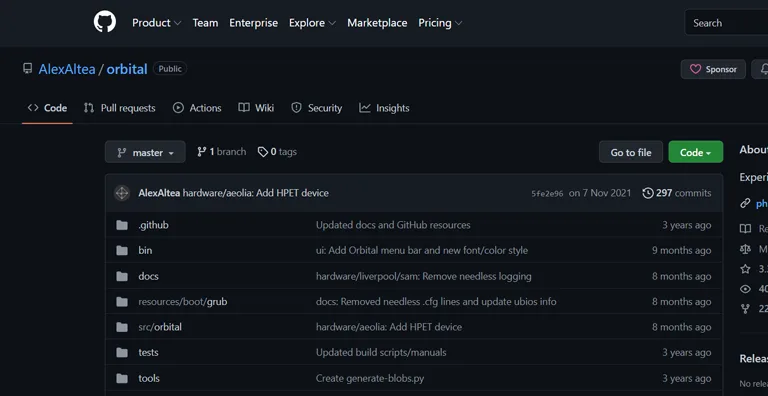Expand the green Code dropdown button
This screenshot has width=768, height=396.
pos(696,152)
